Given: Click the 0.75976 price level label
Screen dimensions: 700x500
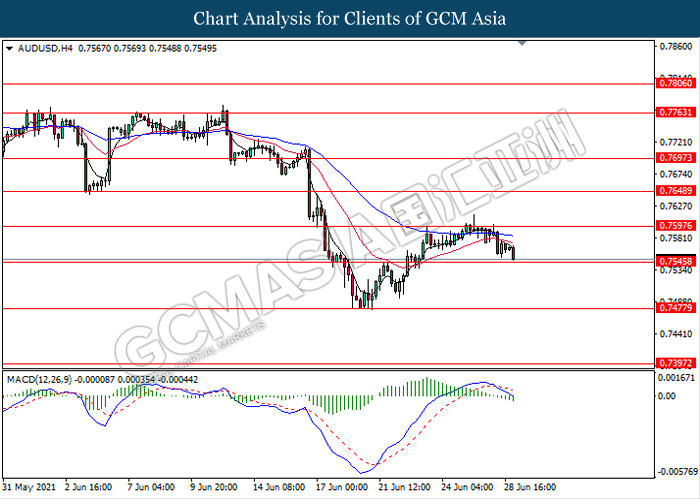Looking at the screenshot, I should click(676, 225).
